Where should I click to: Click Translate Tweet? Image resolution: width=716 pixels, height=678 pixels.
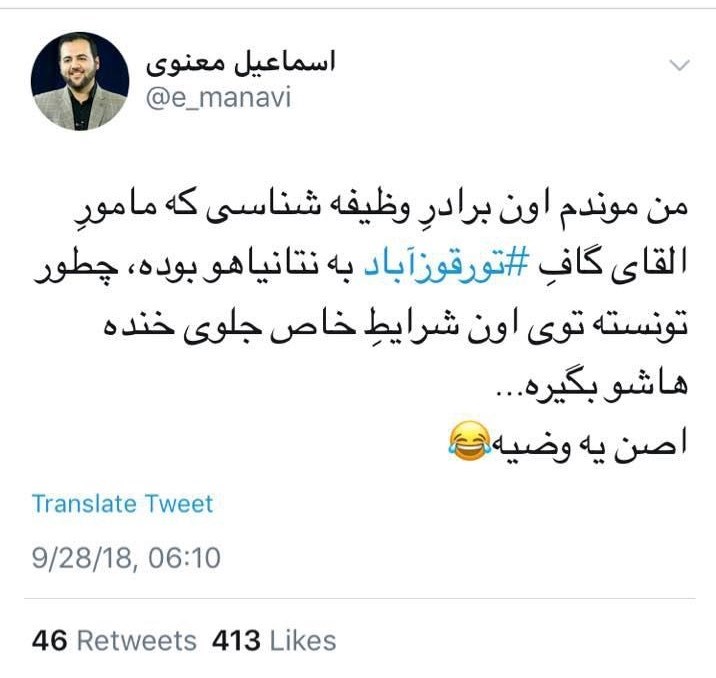(122, 504)
